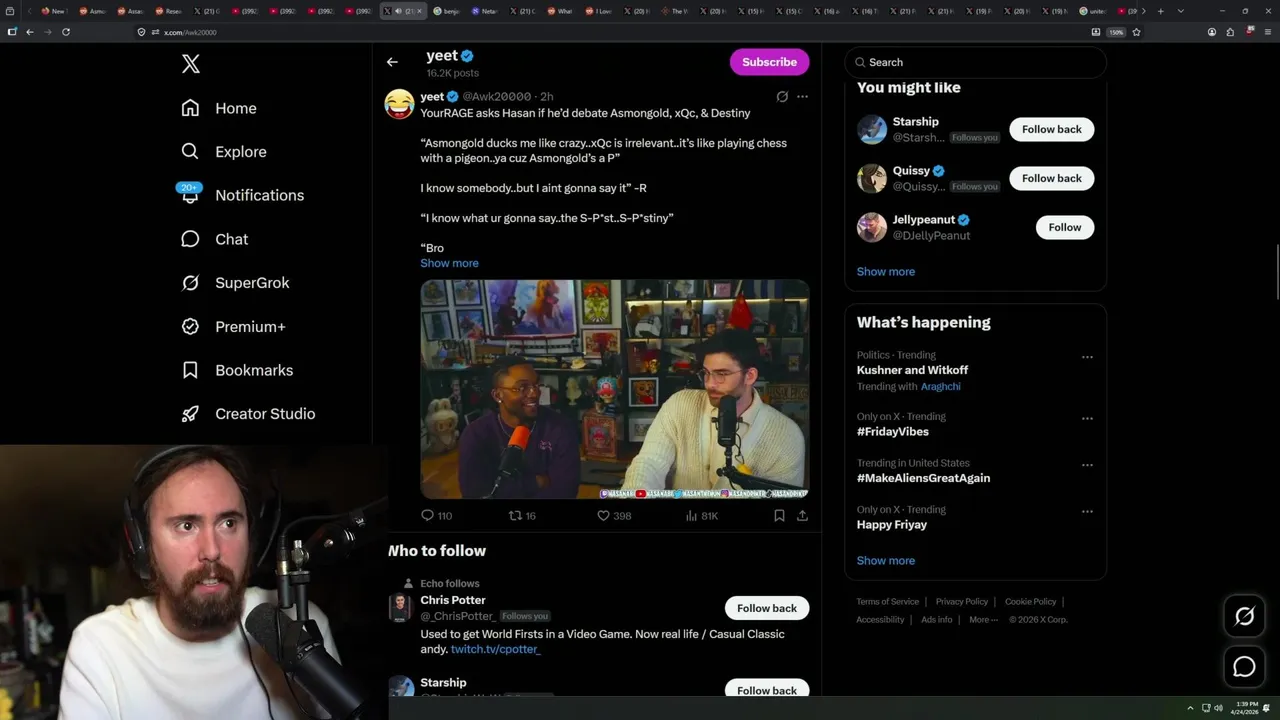Open the browser application menu
The width and height of the screenshot is (1280, 720).
[1267, 32]
